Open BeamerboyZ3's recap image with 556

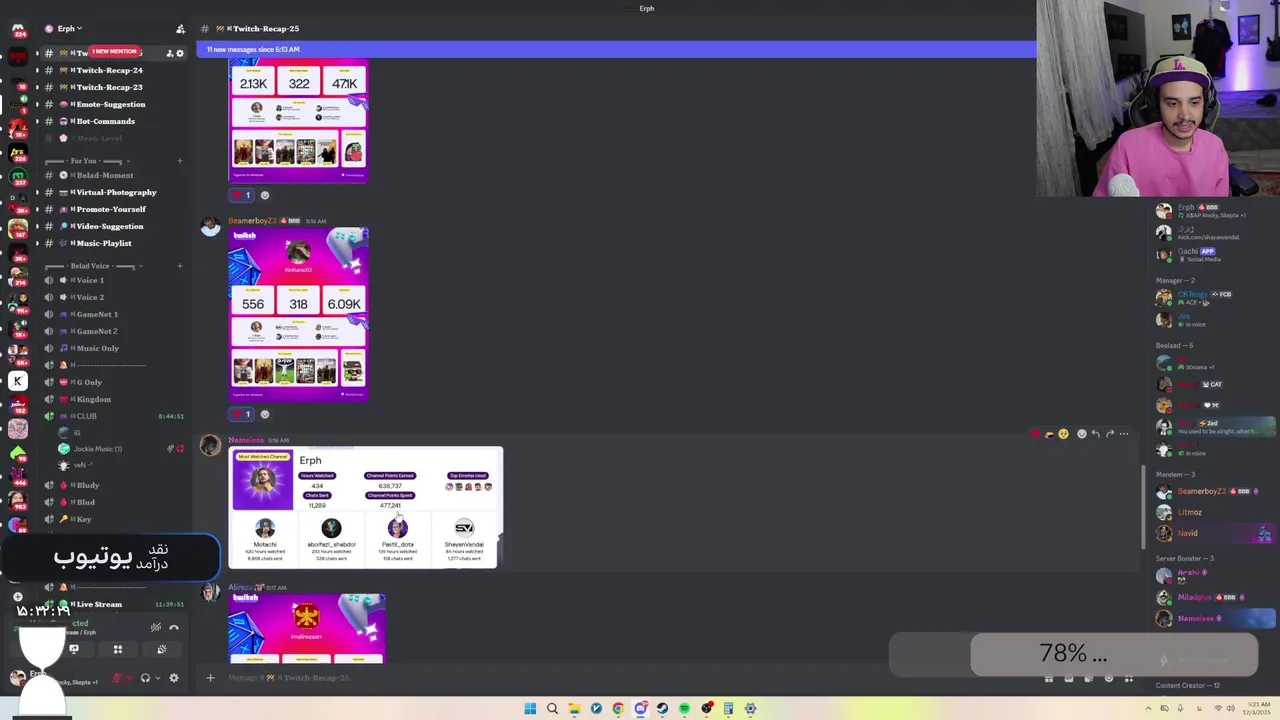[x=298, y=314]
